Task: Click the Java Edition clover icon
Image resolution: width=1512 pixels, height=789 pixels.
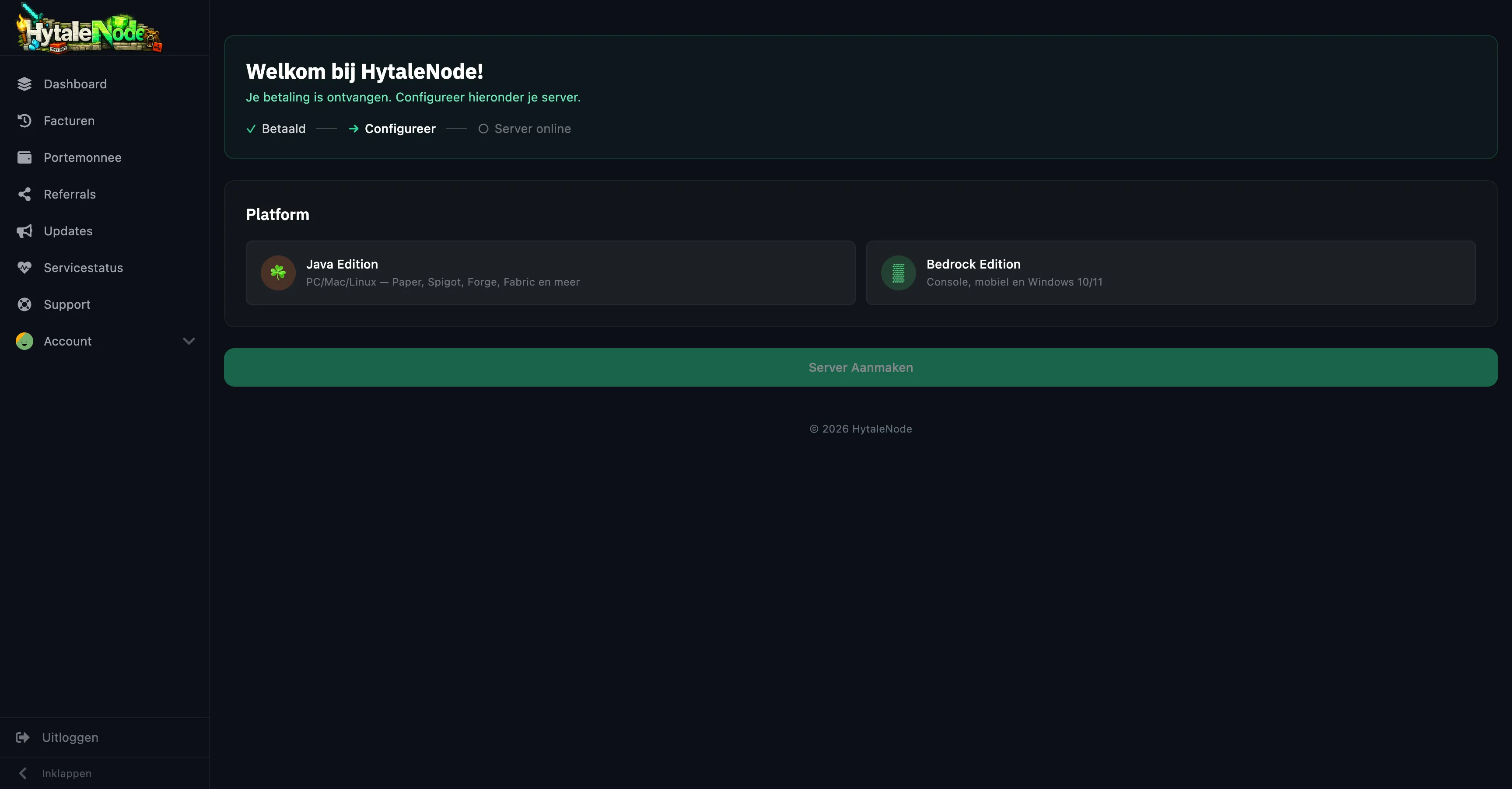Action: click(278, 273)
